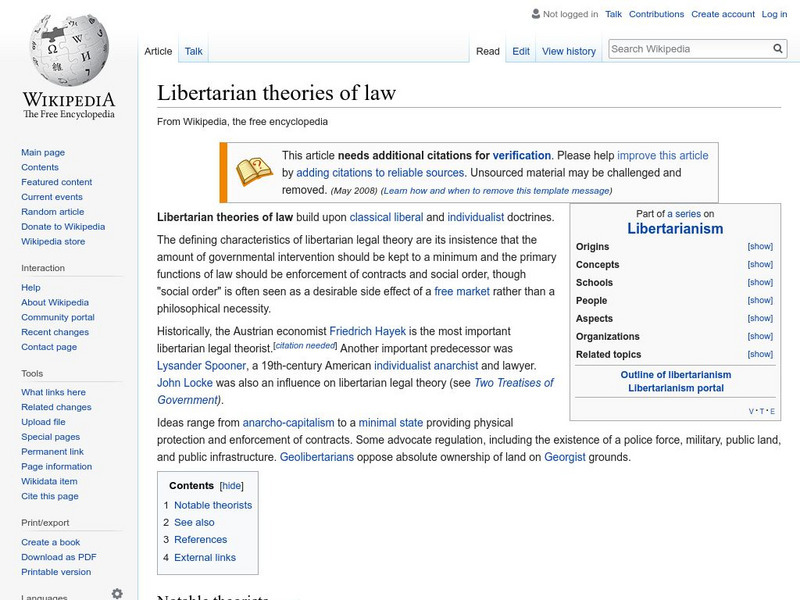The width and height of the screenshot is (800, 600).
Task: Open the Libertarianism series title link
Action: click(x=675, y=229)
